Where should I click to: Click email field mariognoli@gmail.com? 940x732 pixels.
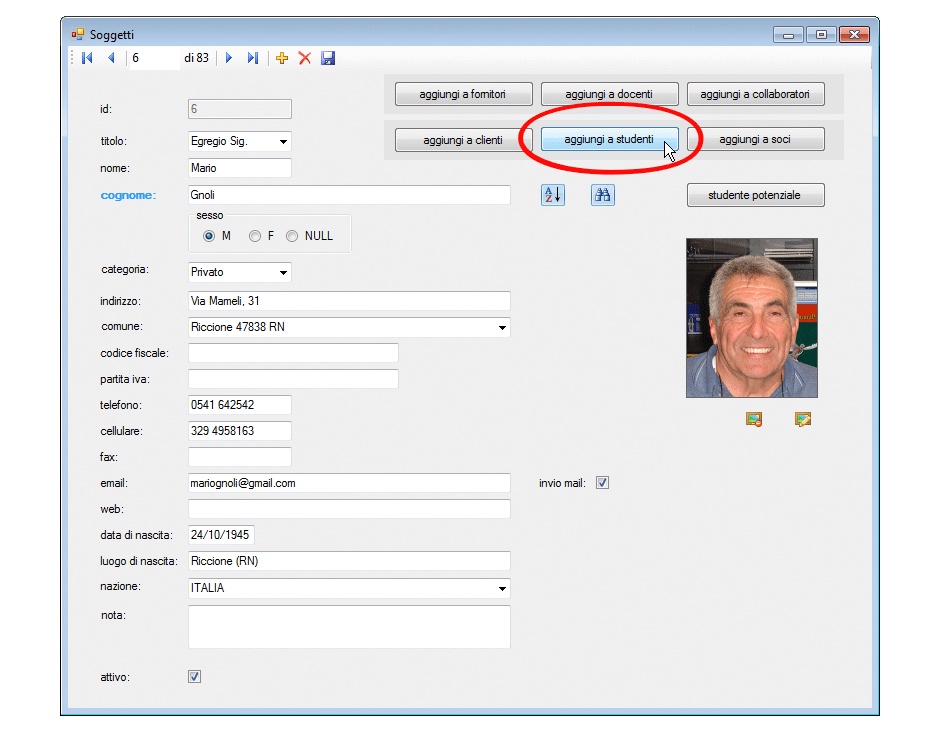pyautogui.click(x=349, y=483)
